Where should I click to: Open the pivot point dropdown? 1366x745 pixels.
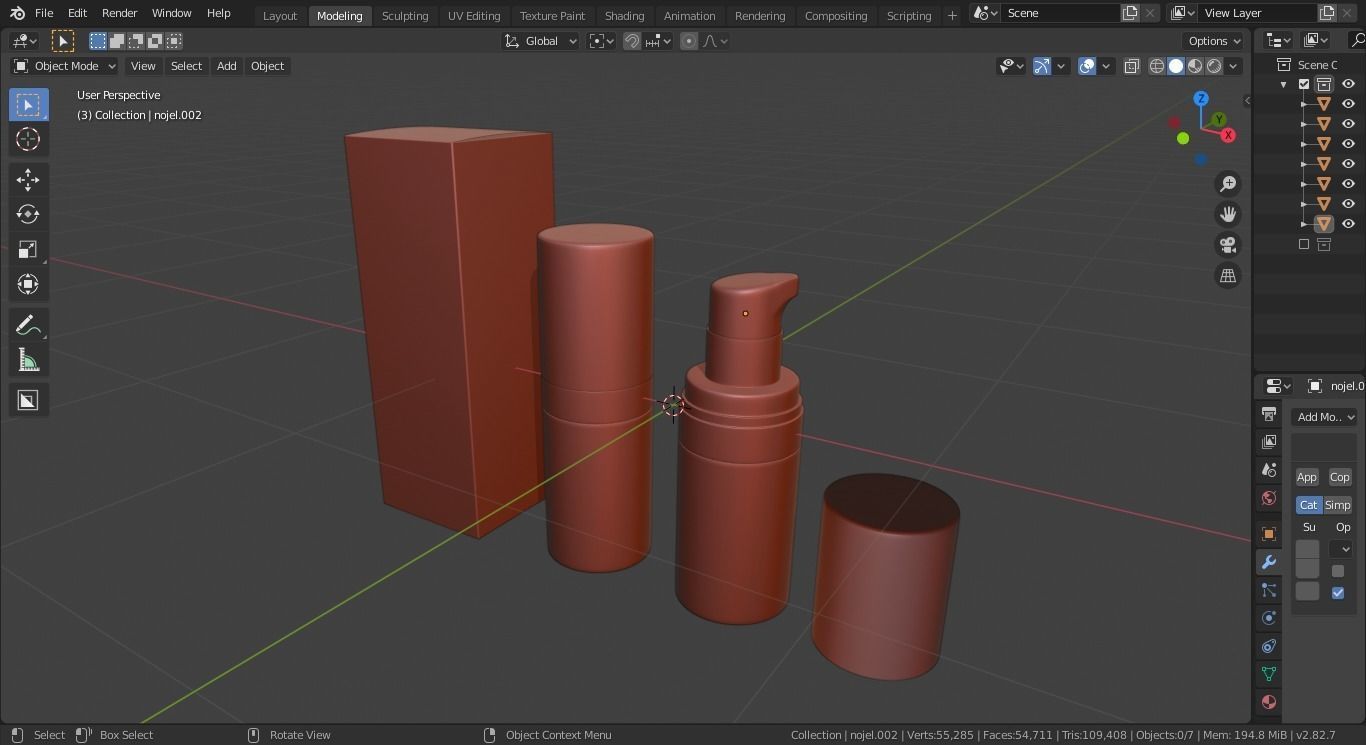(x=601, y=41)
